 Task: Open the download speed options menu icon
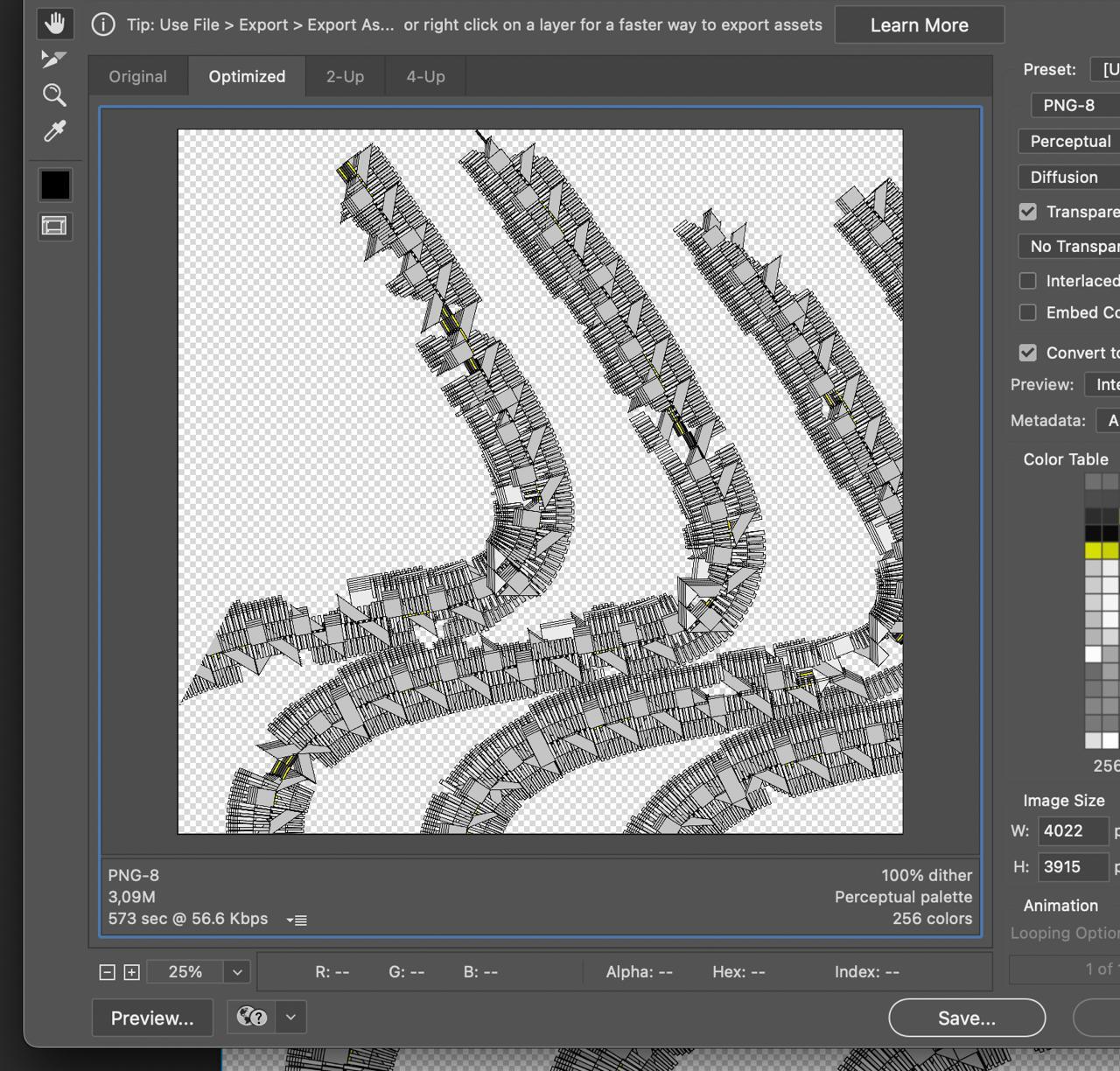point(297,920)
